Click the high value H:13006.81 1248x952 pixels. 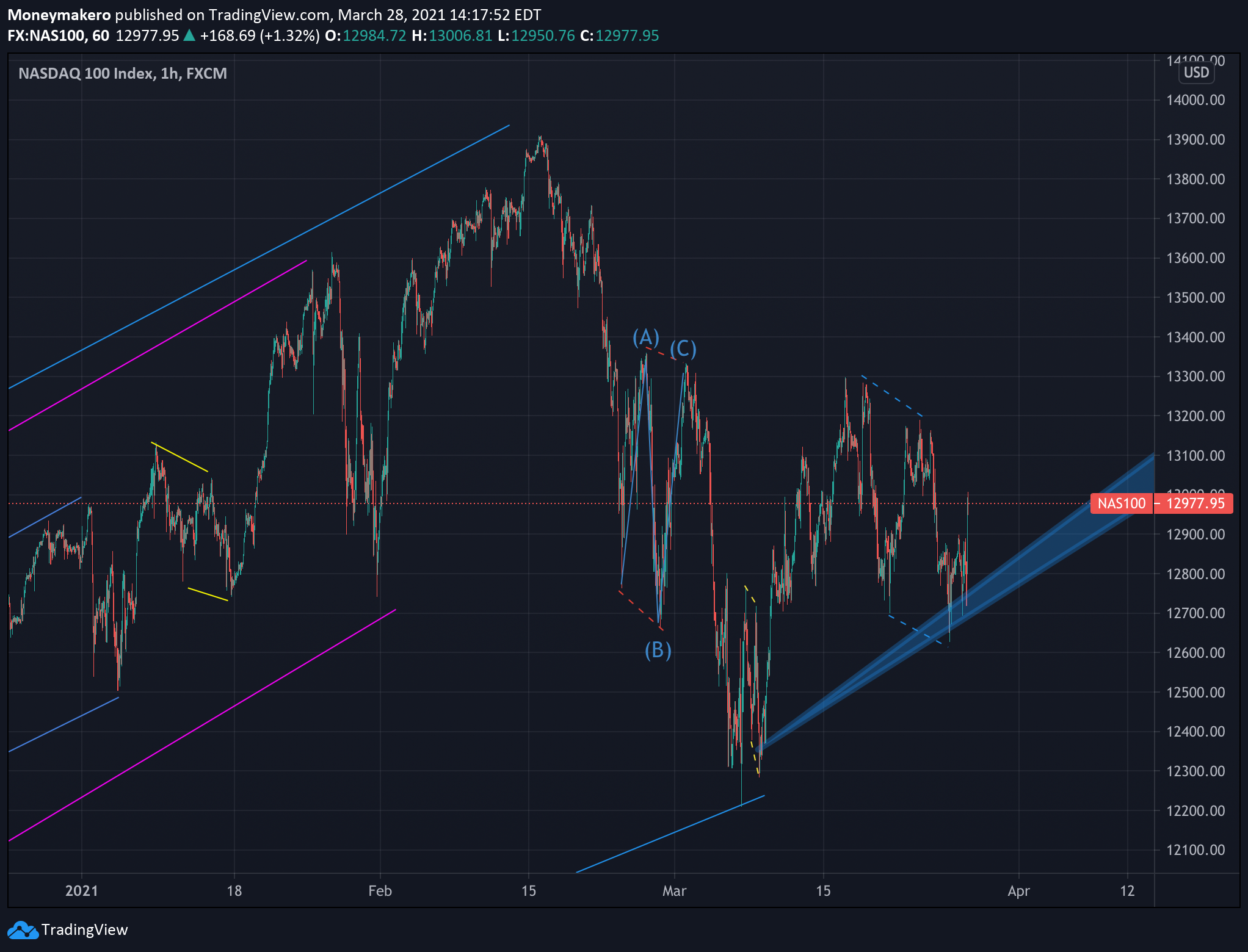point(452,35)
